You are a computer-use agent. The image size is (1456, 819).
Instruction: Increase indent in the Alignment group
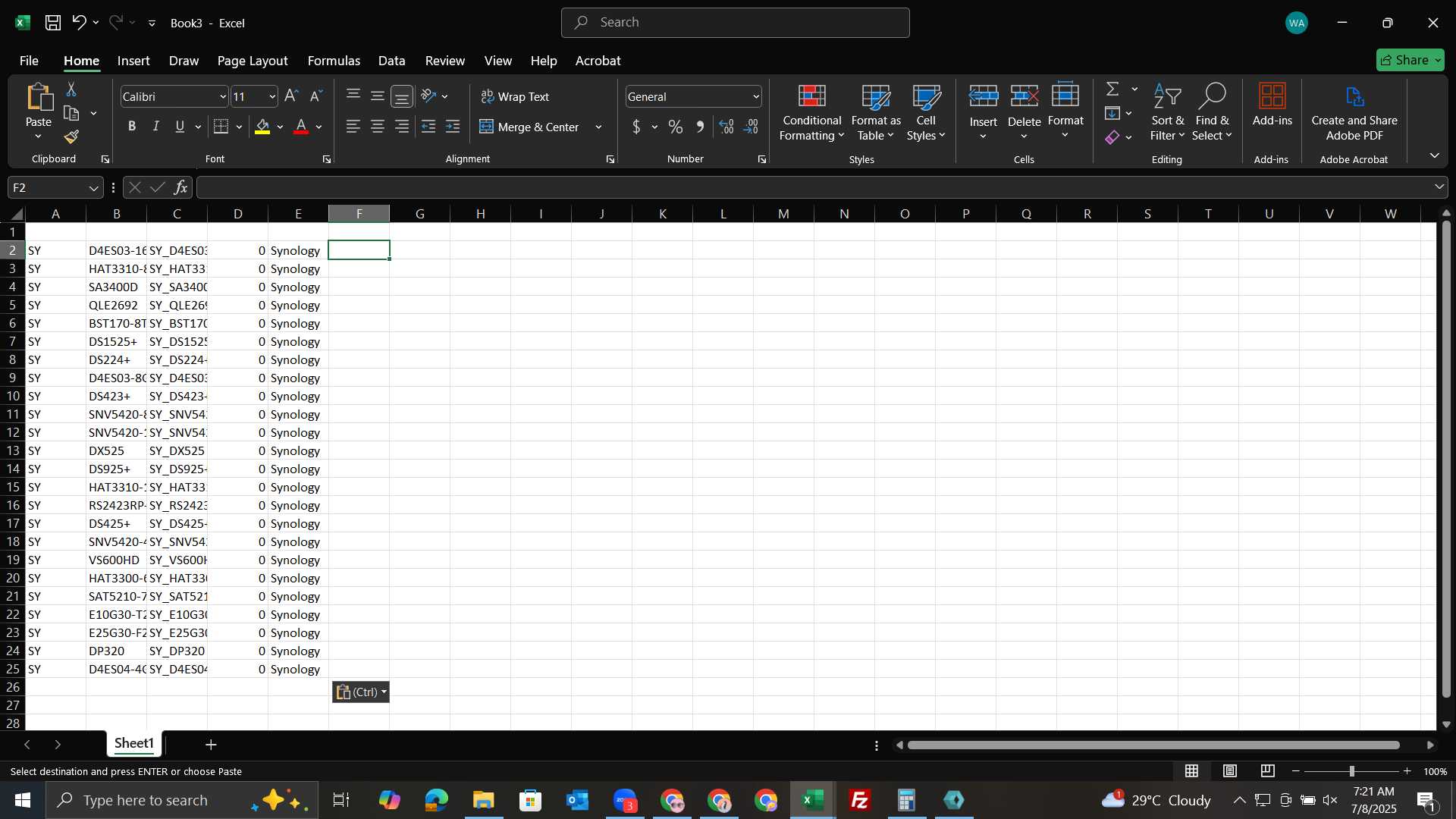[x=453, y=127]
